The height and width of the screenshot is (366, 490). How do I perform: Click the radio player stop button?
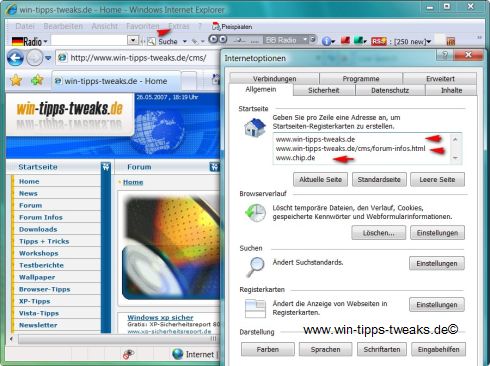click(223, 40)
